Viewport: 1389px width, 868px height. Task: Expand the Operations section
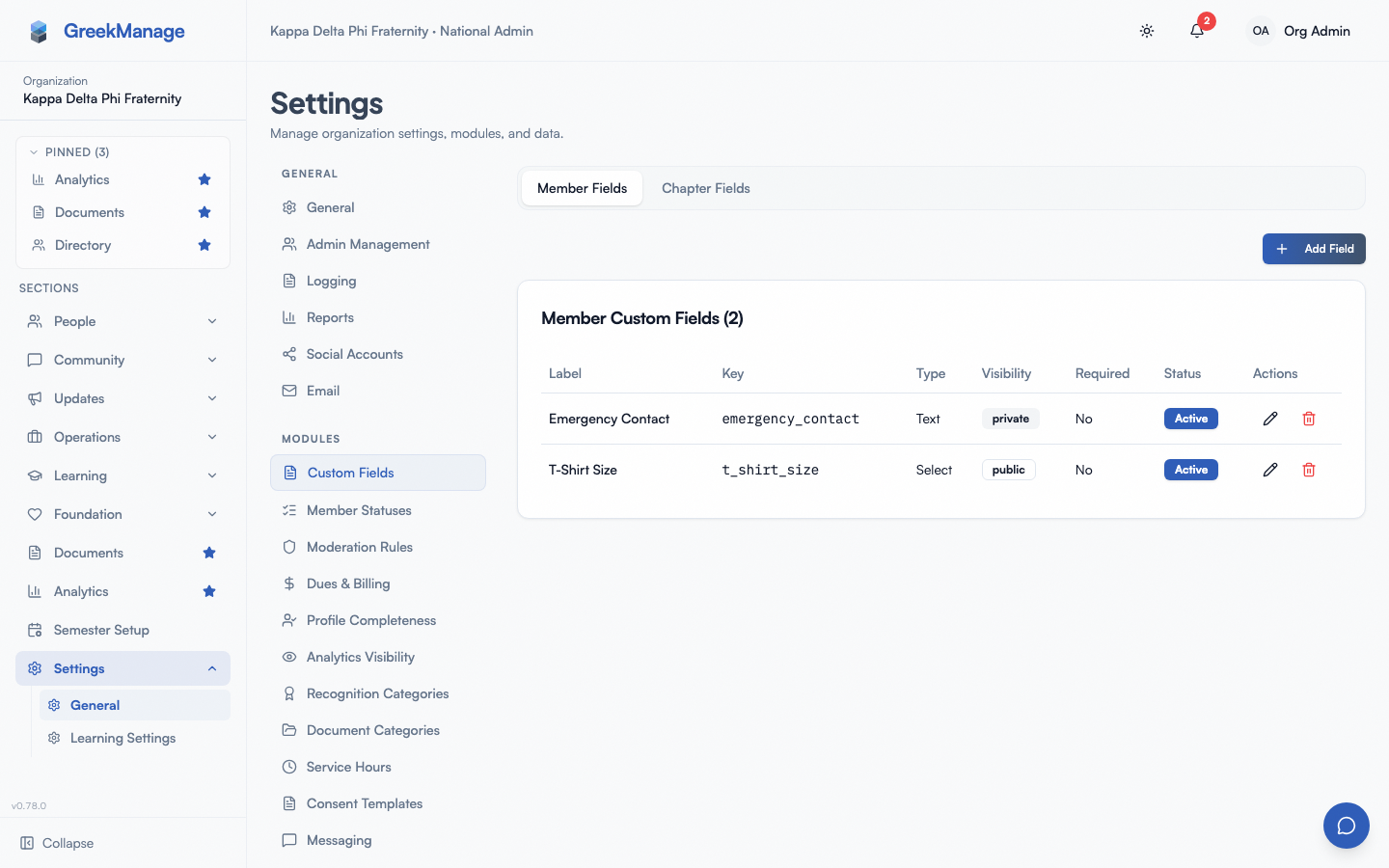123,437
